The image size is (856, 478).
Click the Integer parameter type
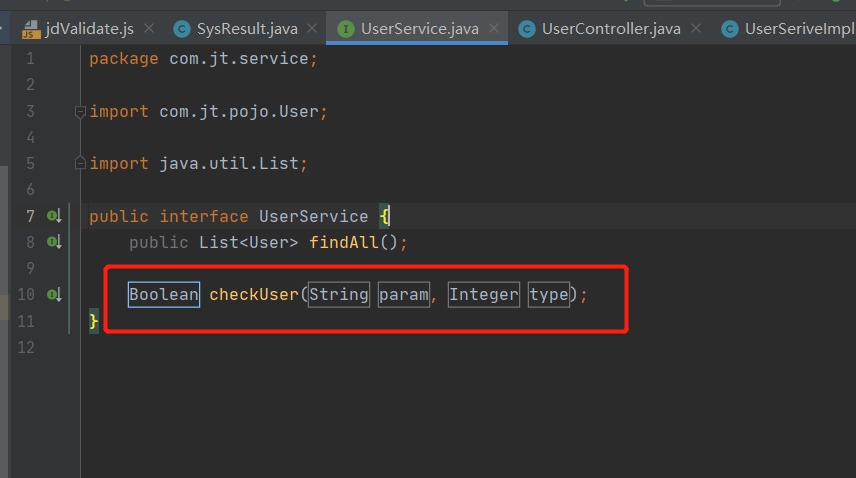(x=484, y=295)
